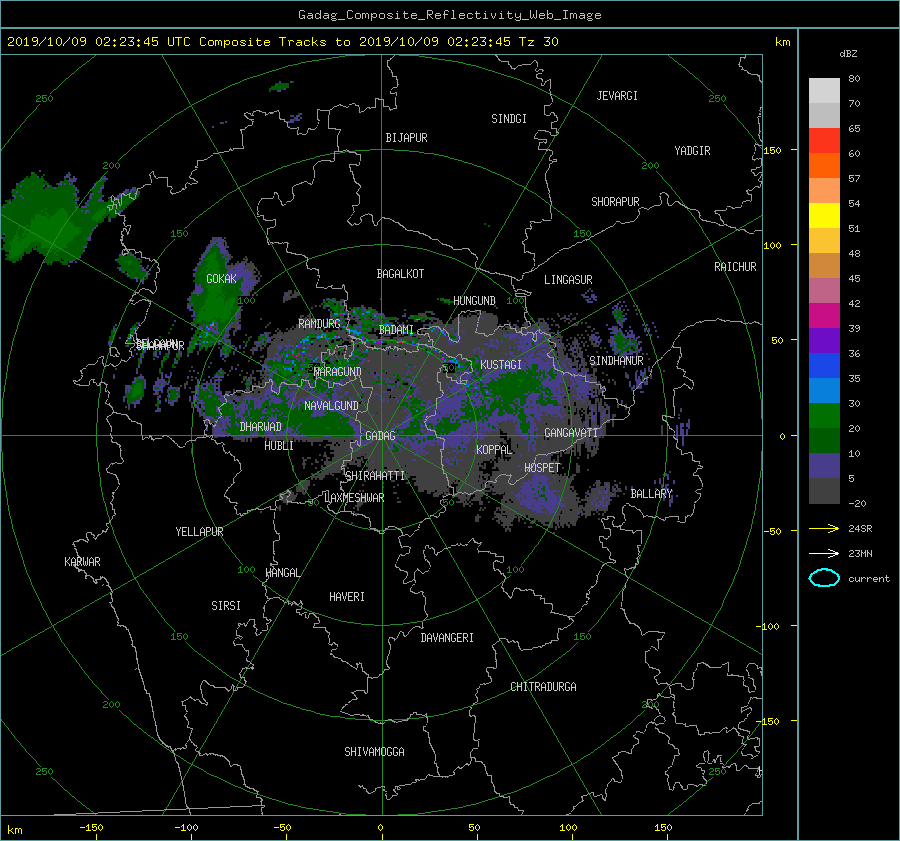Select the HANGAL label
Screen dimensions: 900x841
(x=283, y=573)
